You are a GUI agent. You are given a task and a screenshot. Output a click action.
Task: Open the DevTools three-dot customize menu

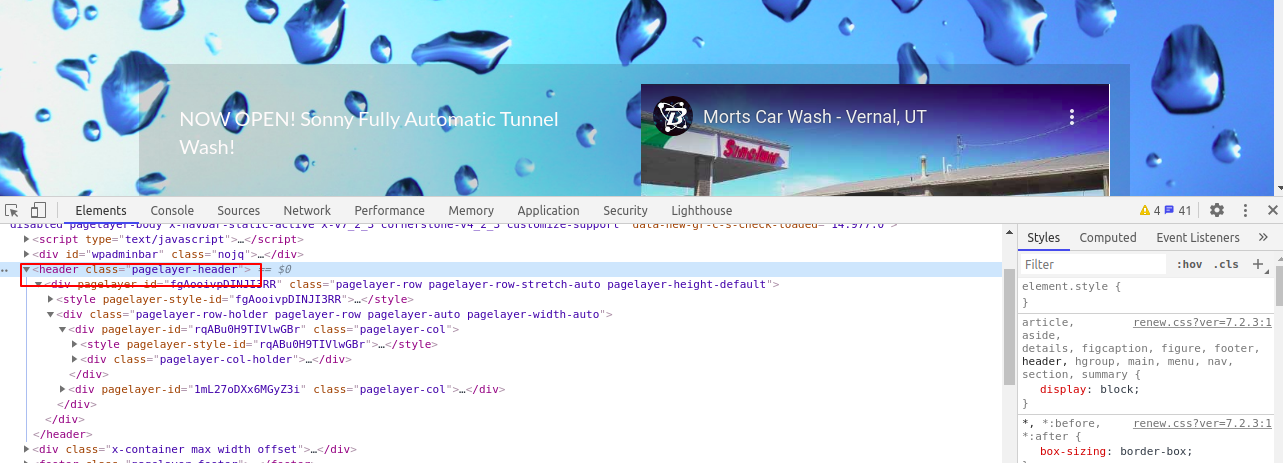tap(1246, 210)
